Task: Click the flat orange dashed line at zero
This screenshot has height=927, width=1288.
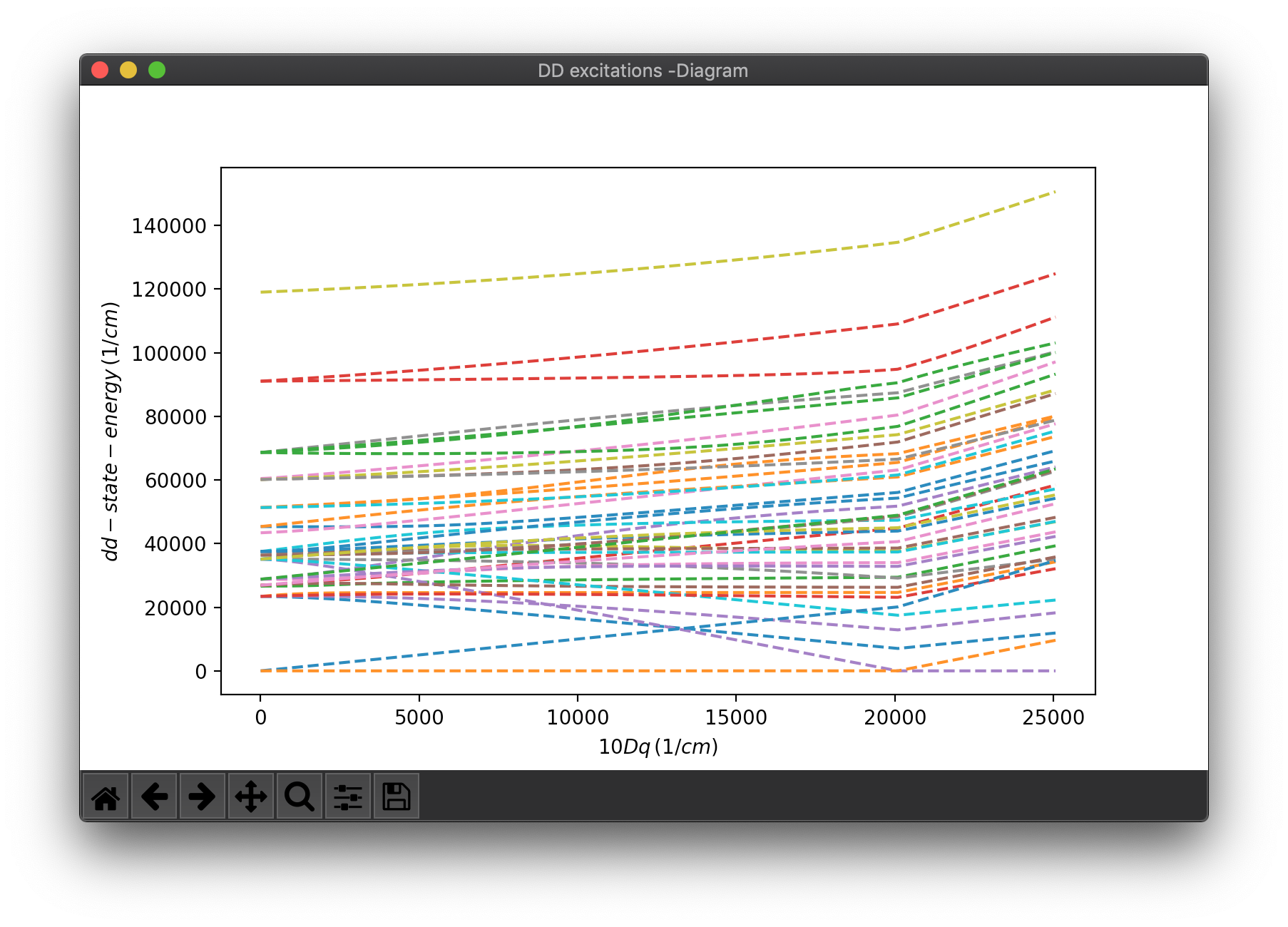Action: [x=578, y=671]
